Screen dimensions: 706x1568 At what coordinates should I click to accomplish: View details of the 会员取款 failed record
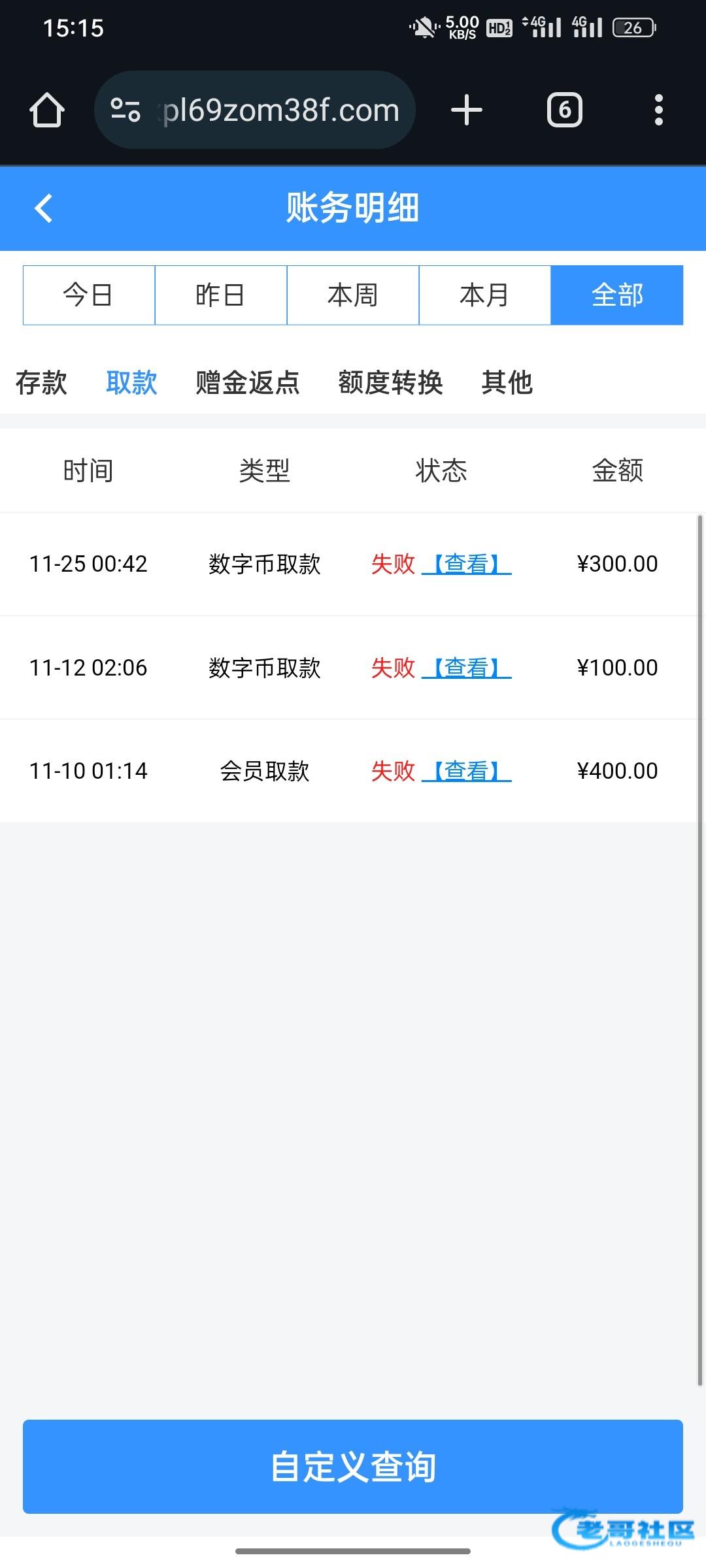tap(467, 771)
